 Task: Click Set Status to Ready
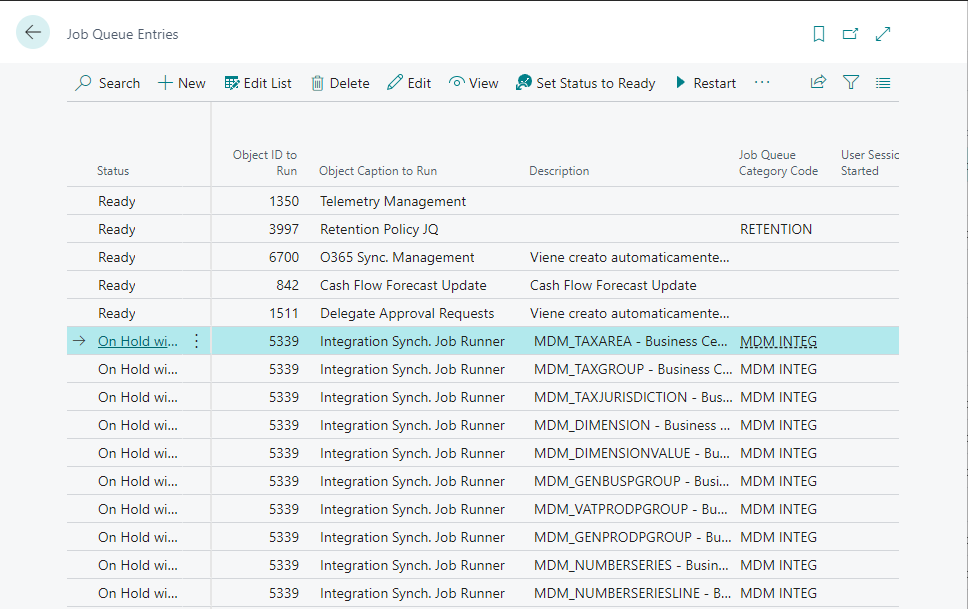coord(585,83)
